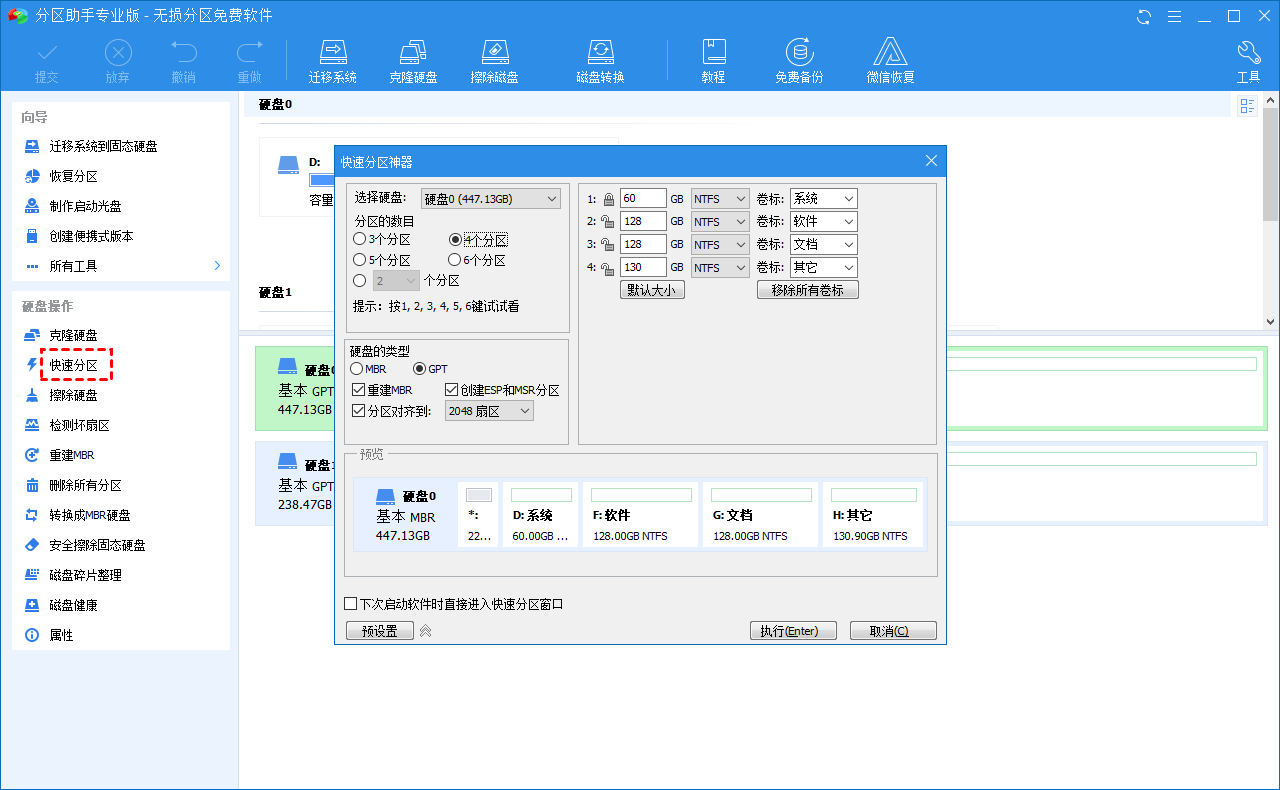Open the 迁移系统 tool
The image size is (1280, 790).
click(333, 62)
